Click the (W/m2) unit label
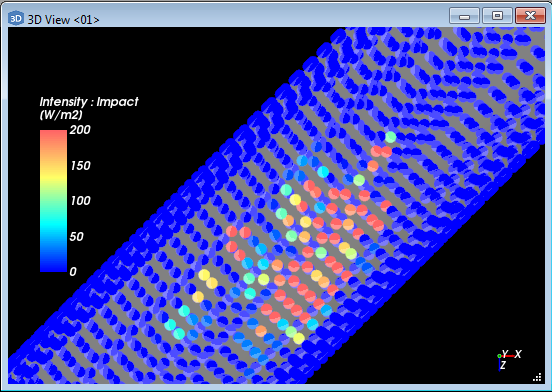This screenshot has height=392, width=552. pyautogui.click(x=61, y=115)
